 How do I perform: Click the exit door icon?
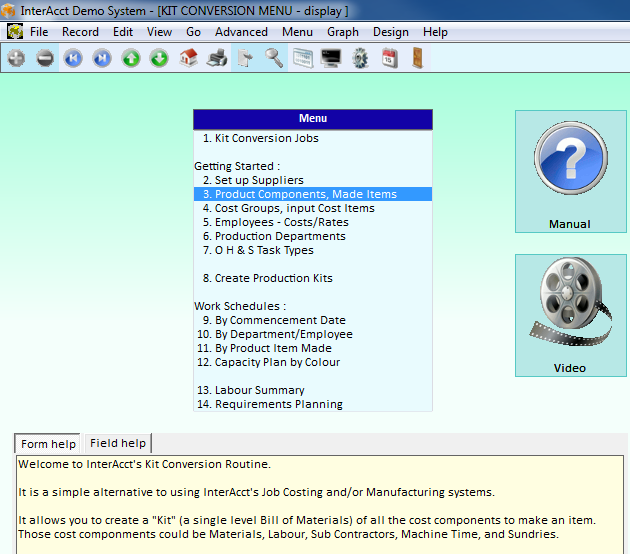418,58
